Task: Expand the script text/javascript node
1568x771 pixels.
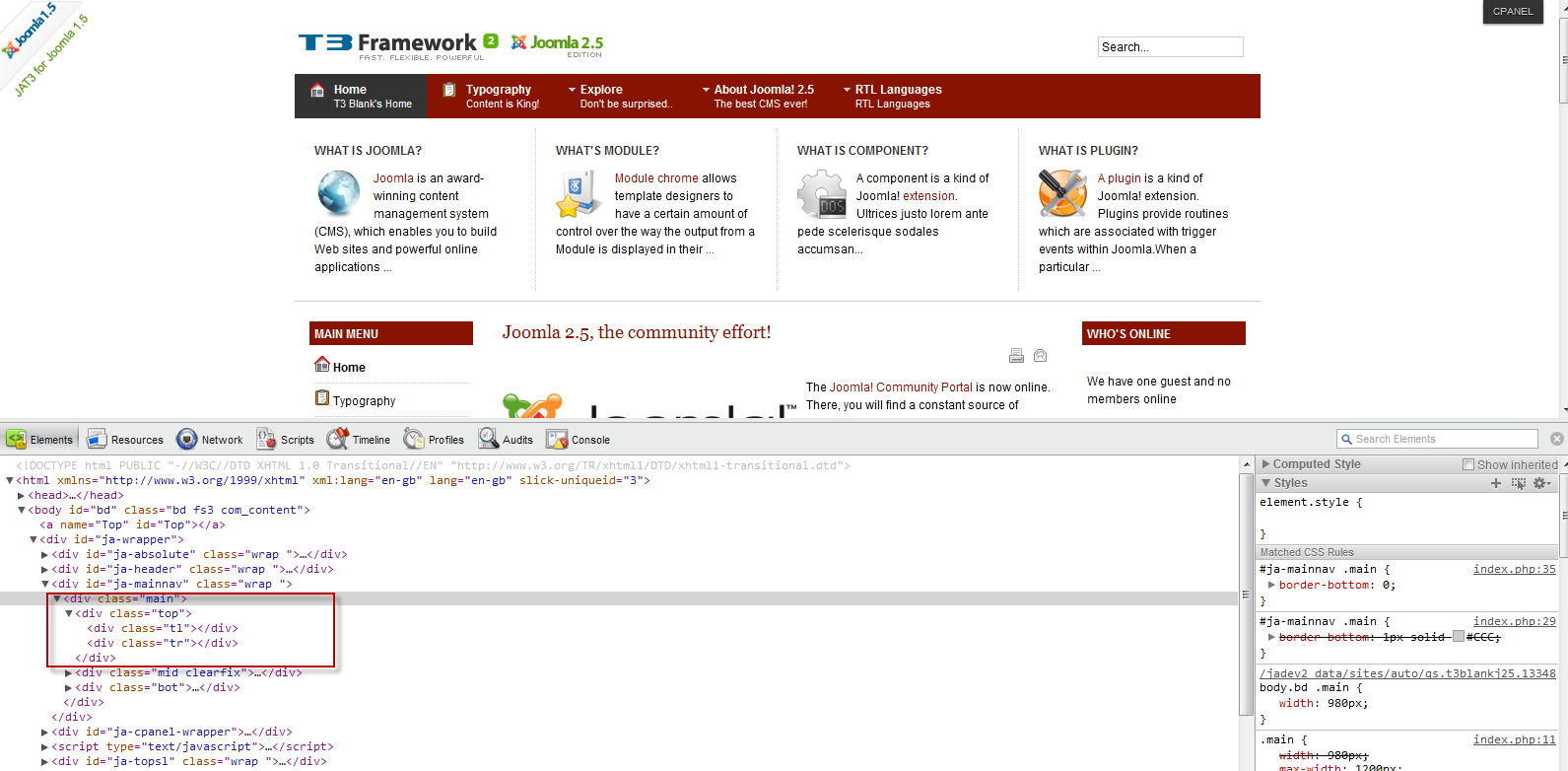Action: (45, 746)
